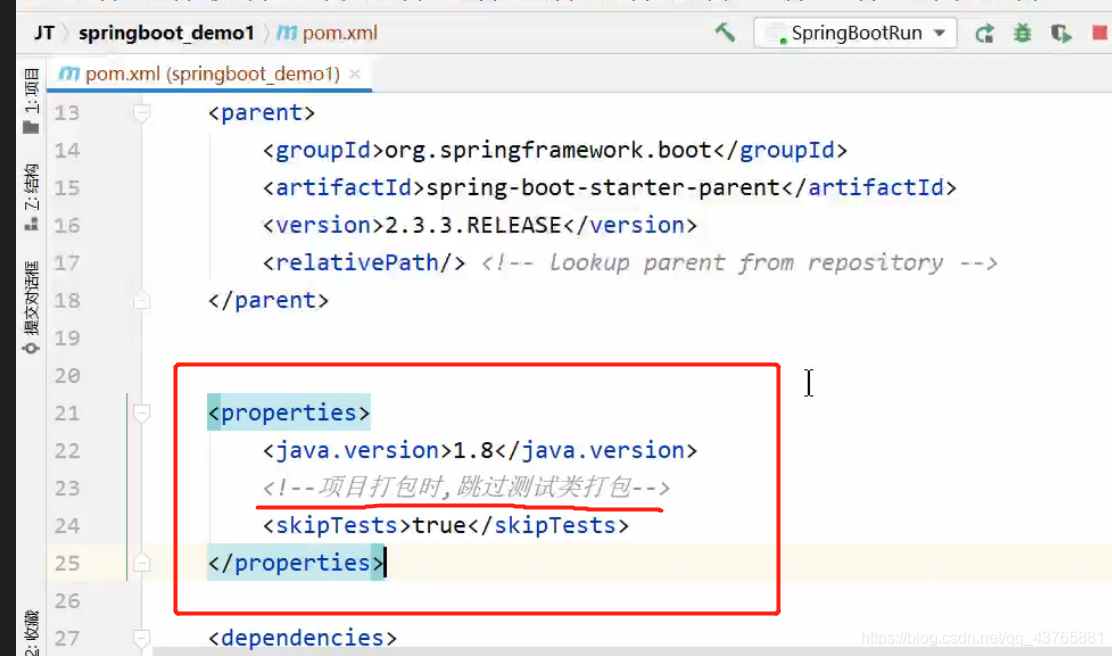Open the 2: Favorites tool window
Image resolution: width=1112 pixels, height=656 pixels.
(x=31, y=633)
